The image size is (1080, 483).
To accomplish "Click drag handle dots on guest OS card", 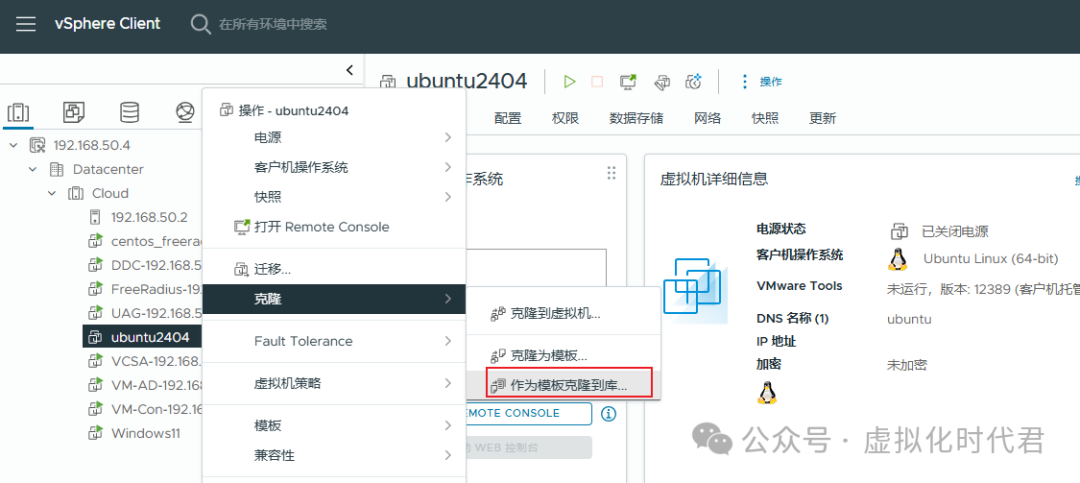I will 611,173.
